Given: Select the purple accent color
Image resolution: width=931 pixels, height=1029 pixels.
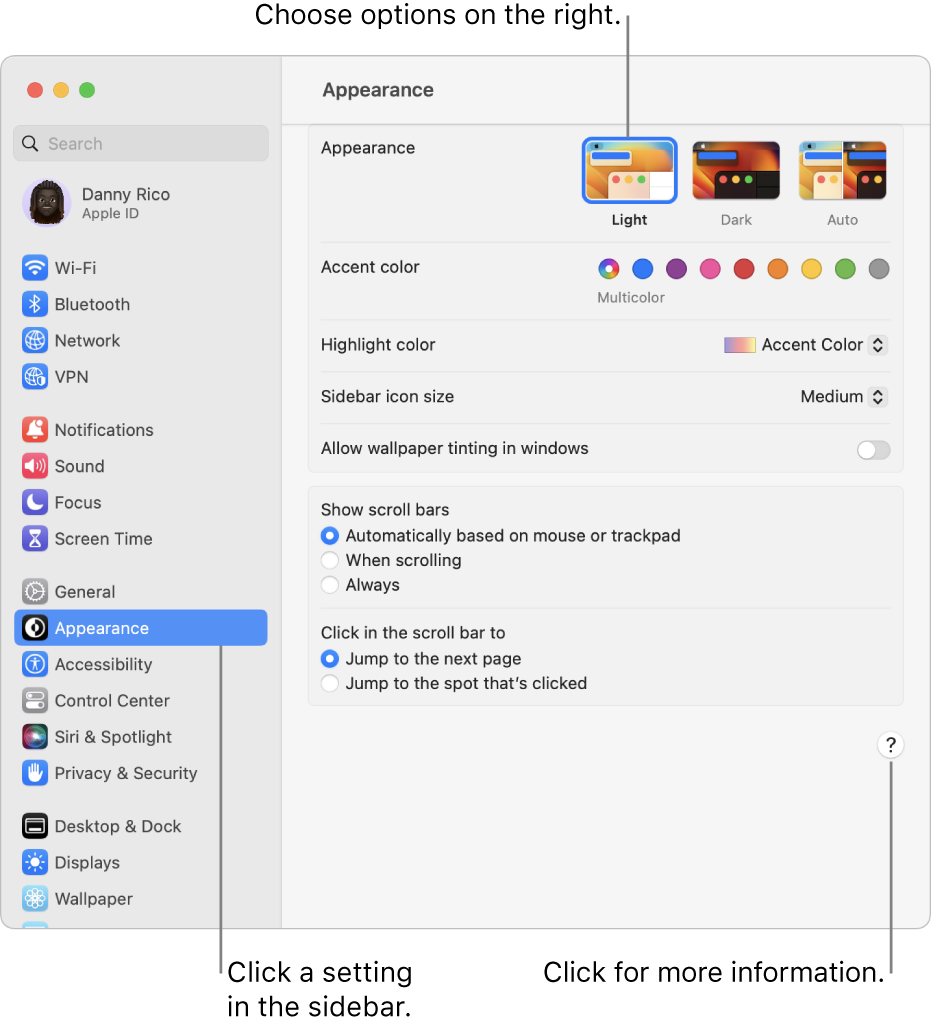Looking at the screenshot, I should coord(676,269).
